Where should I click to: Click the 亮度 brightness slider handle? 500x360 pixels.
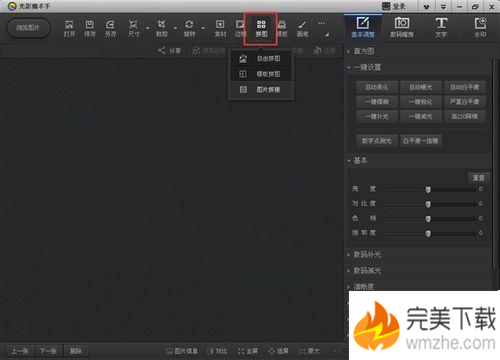428,189
